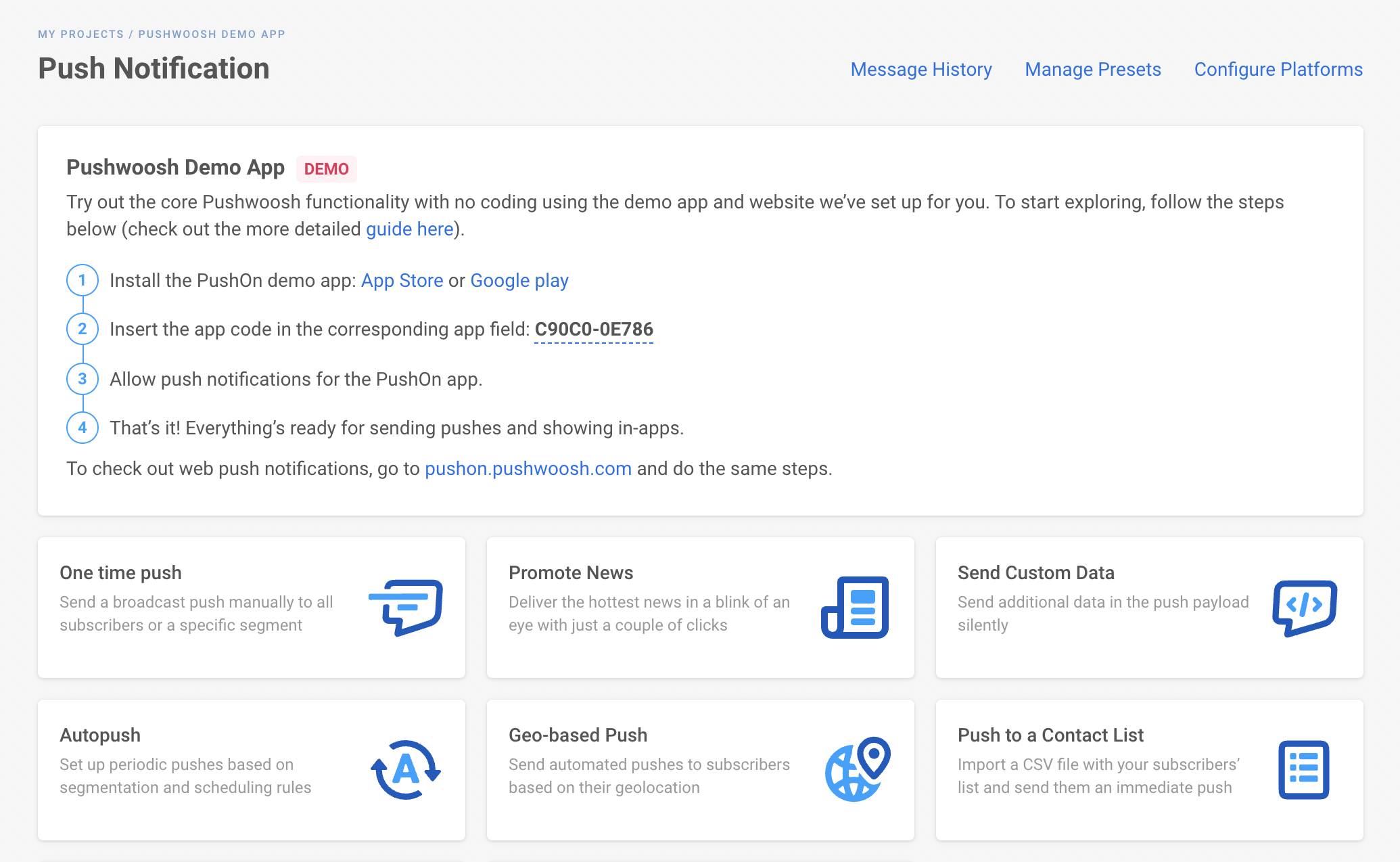Click the Geo-based Push globe pin icon
The height and width of the screenshot is (862, 1400).
[858, 769]
